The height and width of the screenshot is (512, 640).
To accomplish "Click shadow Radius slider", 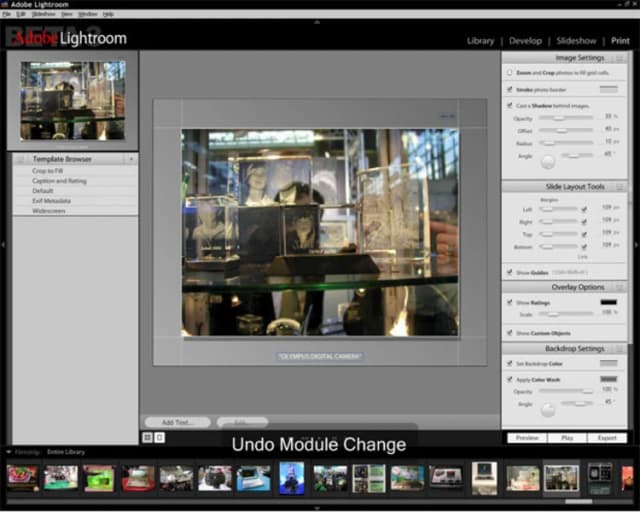I will (x=566, y=142).
